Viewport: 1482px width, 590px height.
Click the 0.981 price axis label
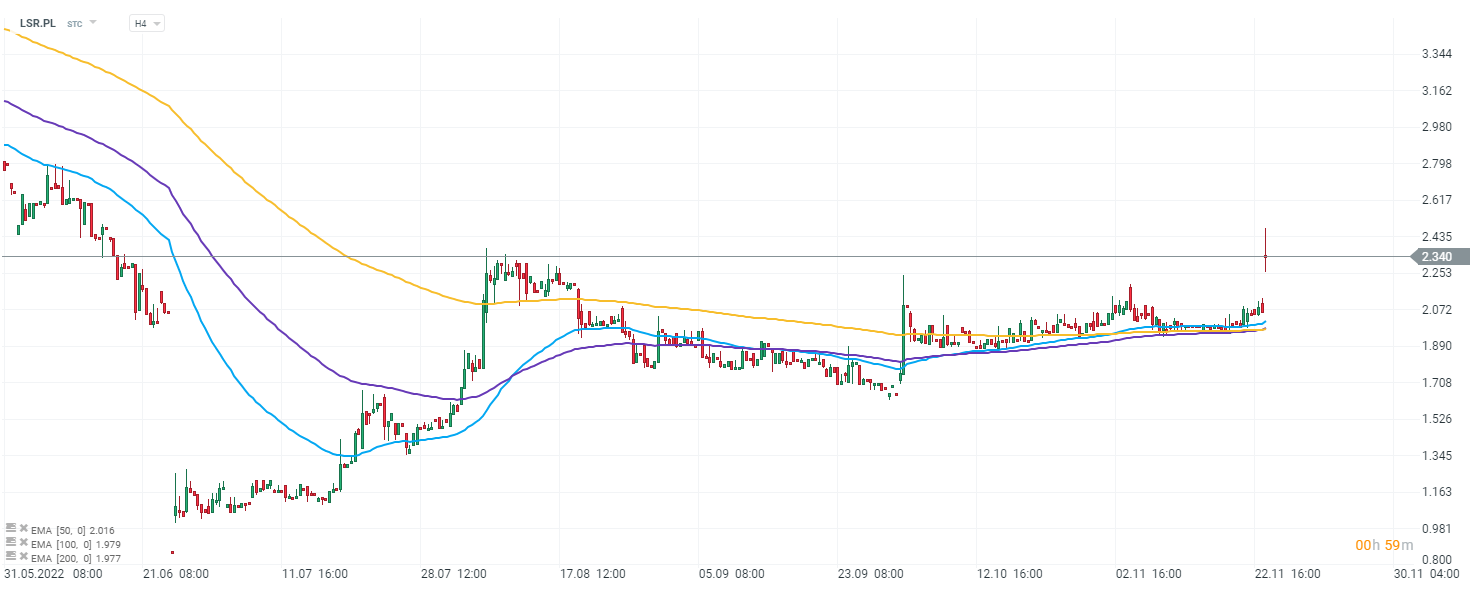(1436, 529)
